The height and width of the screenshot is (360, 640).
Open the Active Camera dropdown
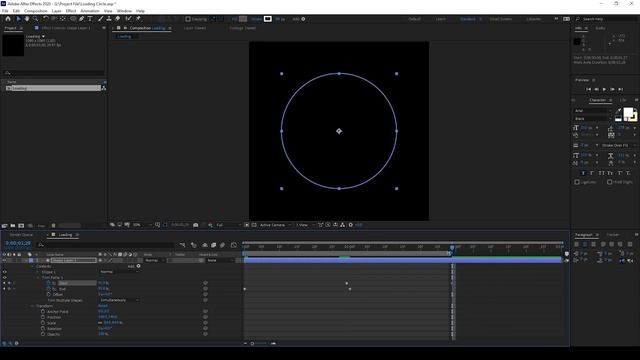pyautogui.click(x=276, y=225)
